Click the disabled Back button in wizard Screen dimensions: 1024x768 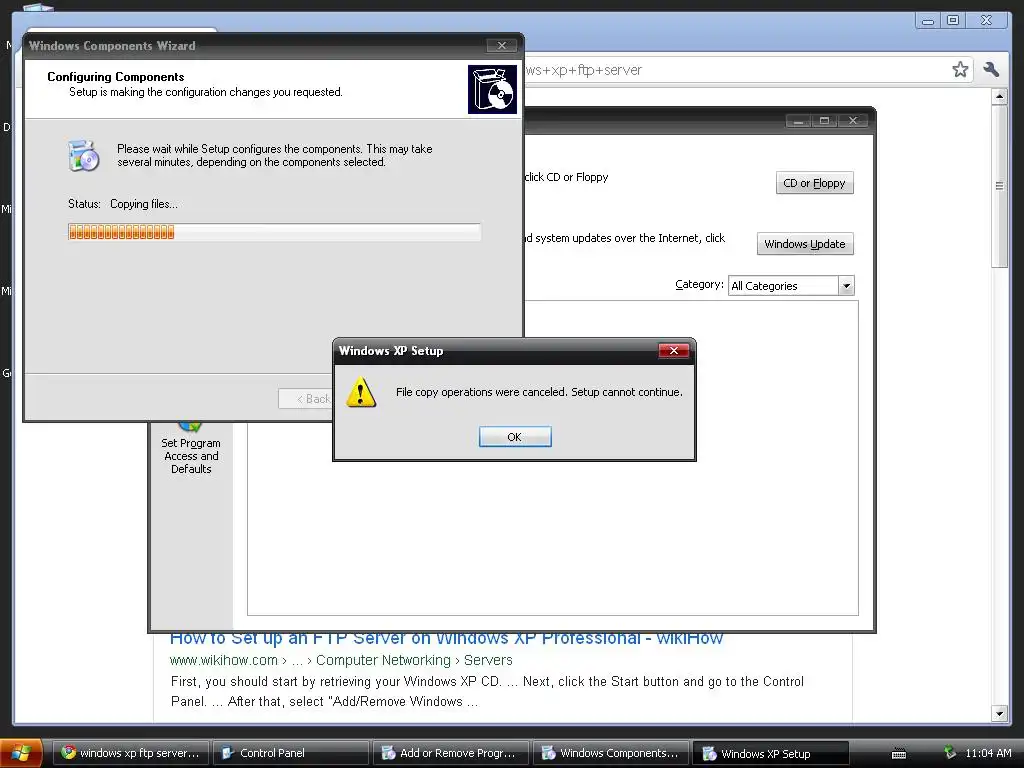coord(306,399)
